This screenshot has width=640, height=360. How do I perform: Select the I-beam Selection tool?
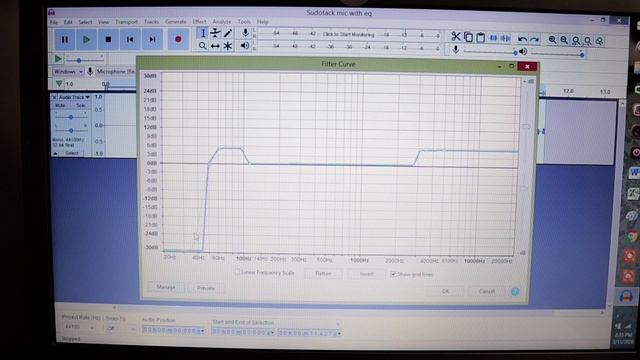pos(203,33)
